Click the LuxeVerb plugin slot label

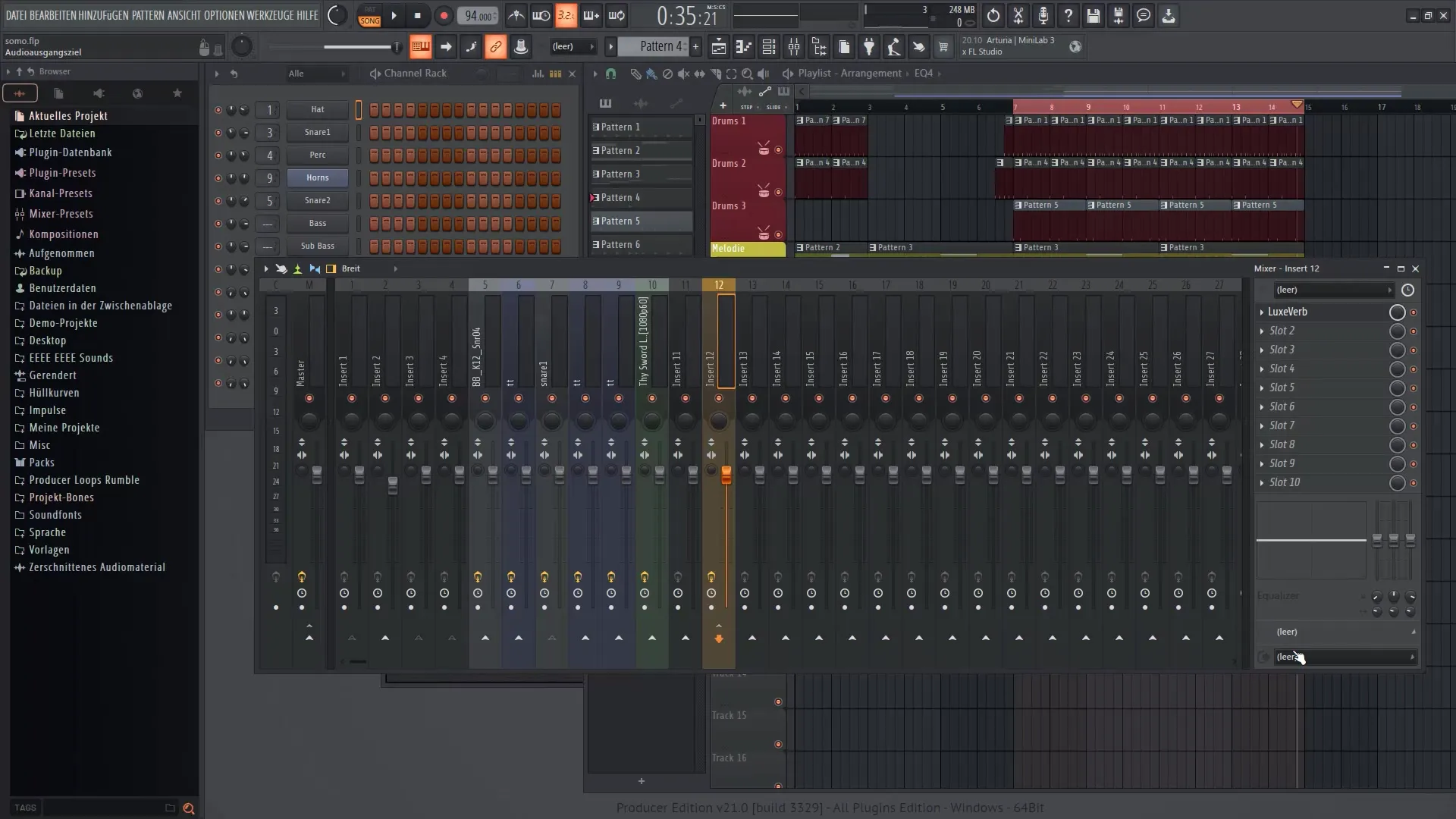pyautogui.click(x=1289, y=311)
